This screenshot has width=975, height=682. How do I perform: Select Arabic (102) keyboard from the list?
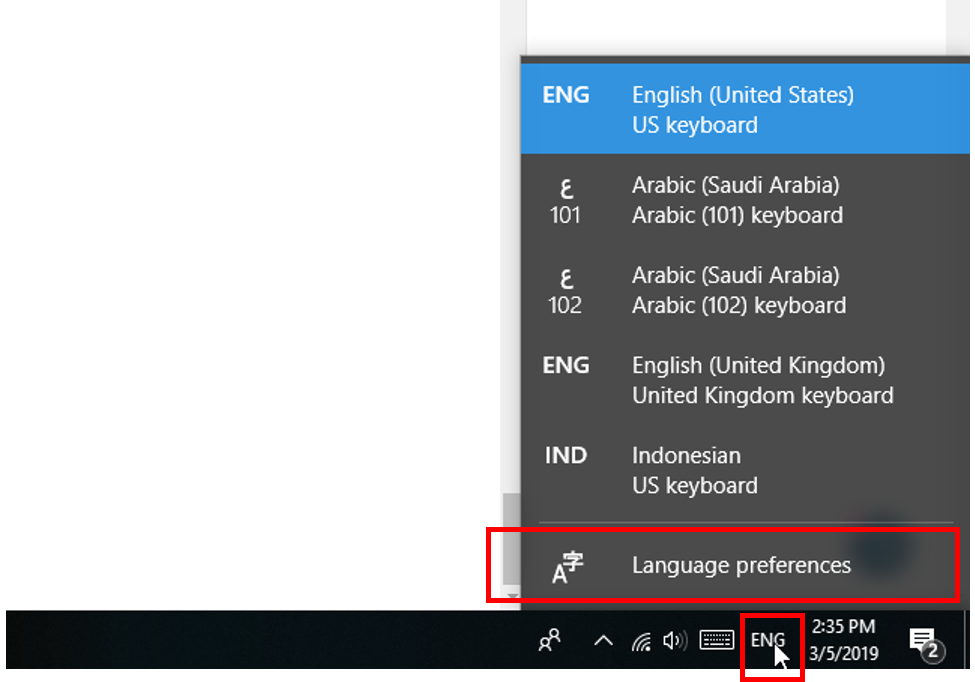click(739, 290)
